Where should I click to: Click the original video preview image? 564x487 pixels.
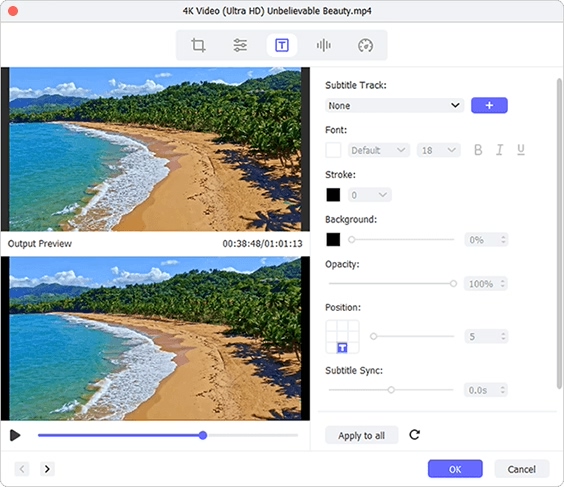(155, 149)
